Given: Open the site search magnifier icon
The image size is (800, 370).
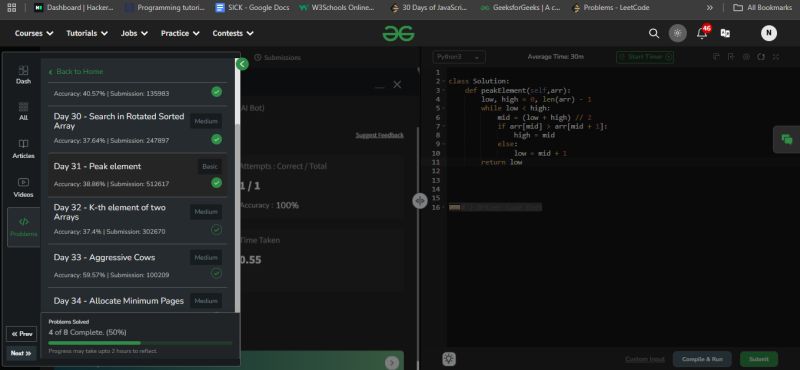Looking at the screenshot, I should click(654, 33).
